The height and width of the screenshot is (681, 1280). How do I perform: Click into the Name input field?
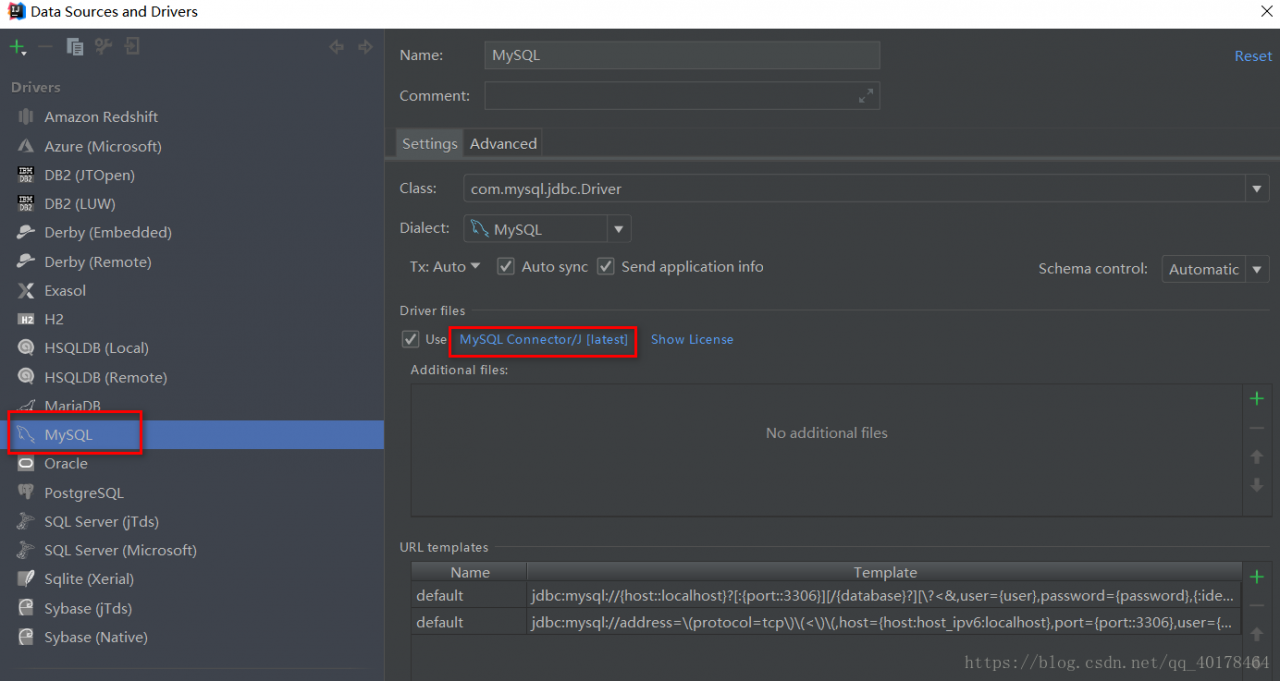pyautogui.click(x=682, y=55)
